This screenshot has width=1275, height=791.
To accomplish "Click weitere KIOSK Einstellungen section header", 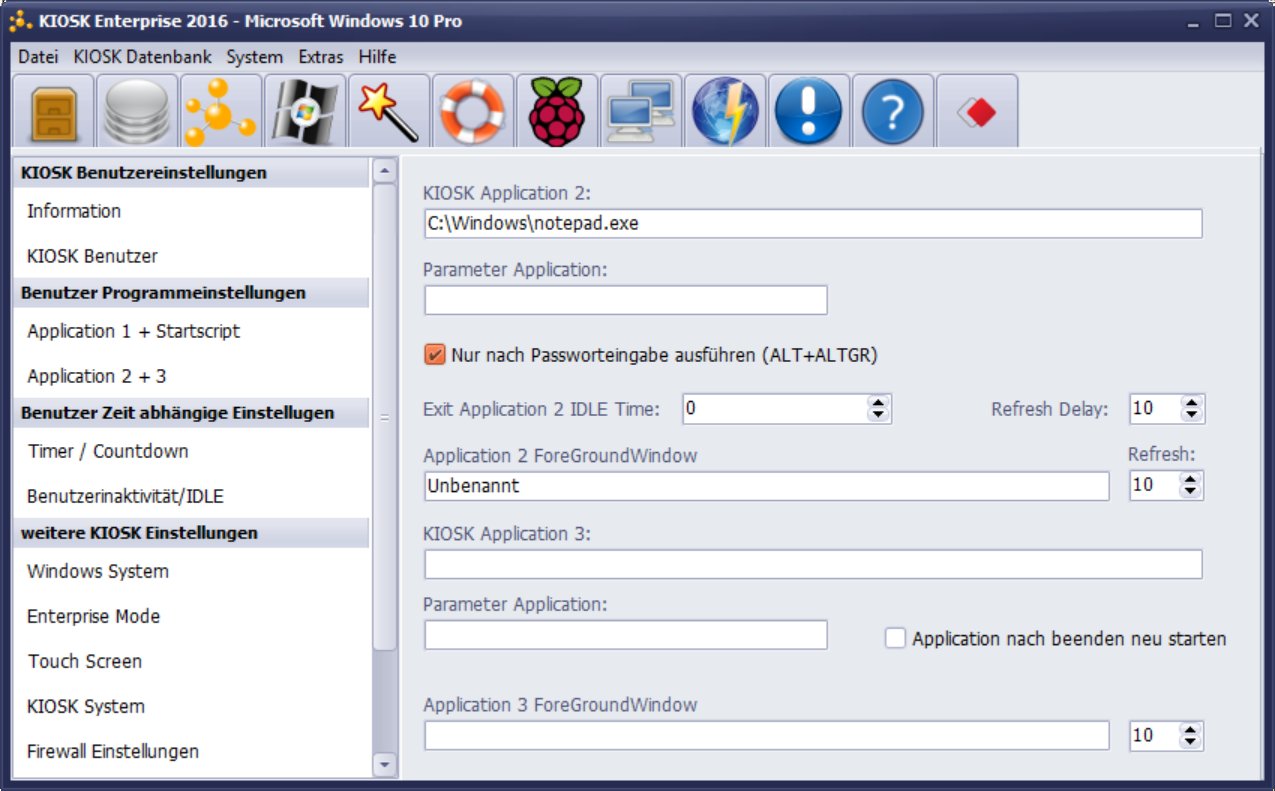I will tap(190, 533).
